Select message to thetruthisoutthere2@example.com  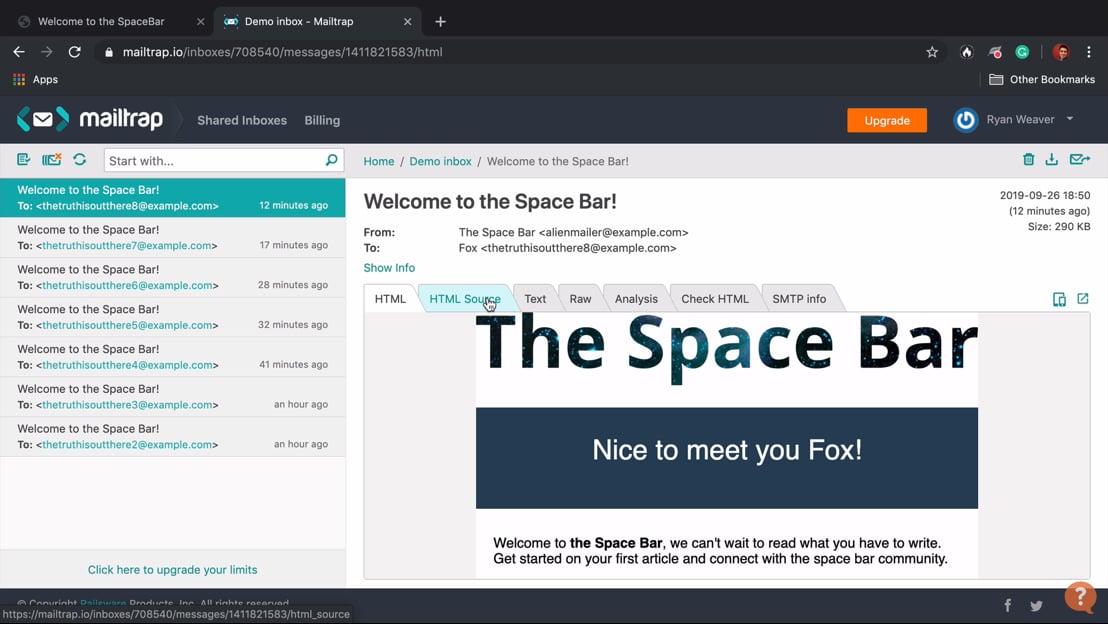click(x=172, y=436)
